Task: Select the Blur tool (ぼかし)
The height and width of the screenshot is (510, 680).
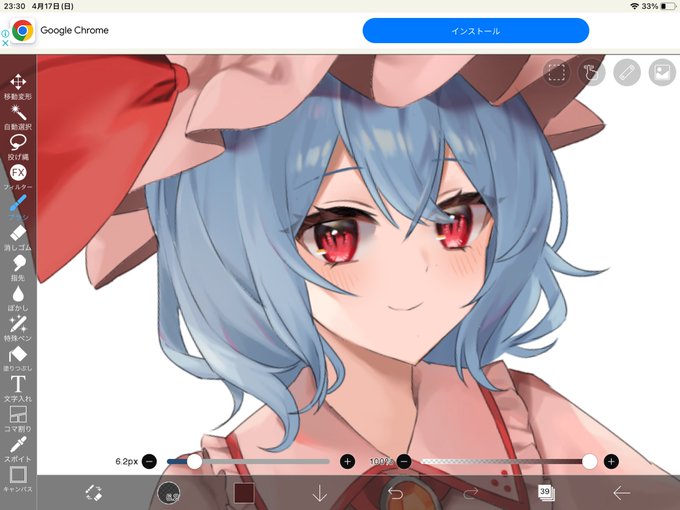Action: pos(18,298)
